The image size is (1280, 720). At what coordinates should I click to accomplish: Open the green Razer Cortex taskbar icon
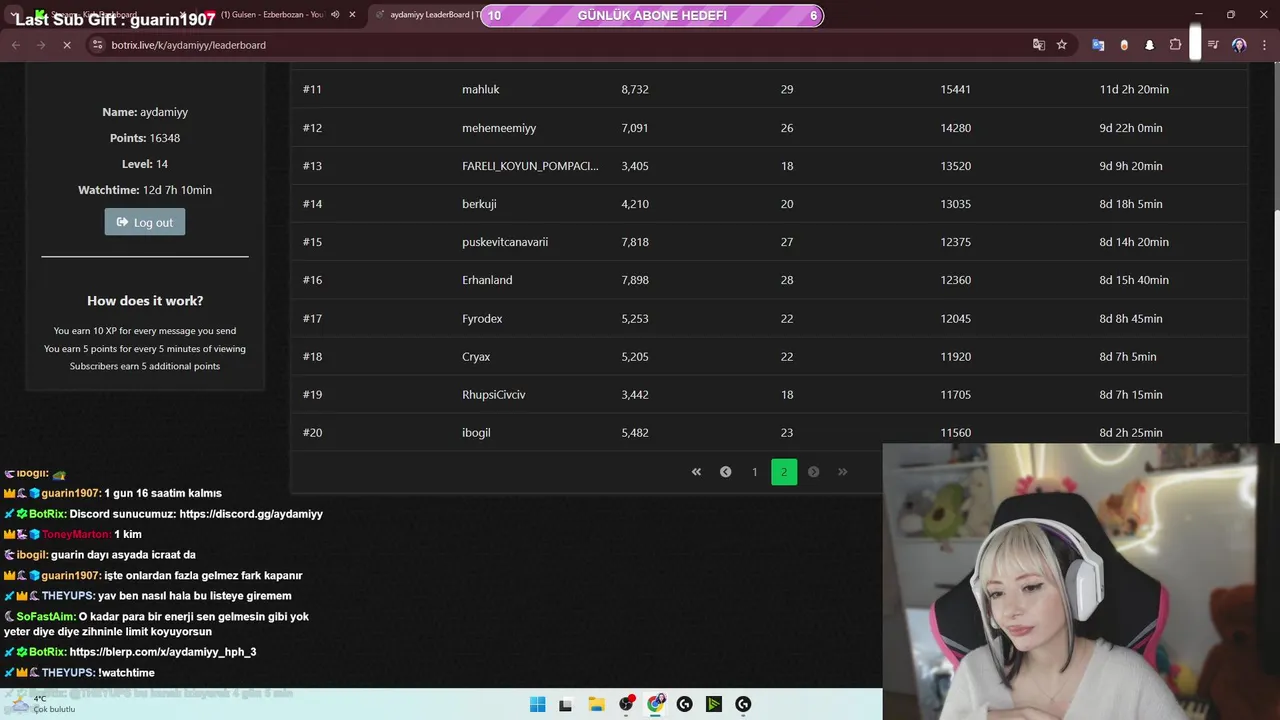coord(713,704)
